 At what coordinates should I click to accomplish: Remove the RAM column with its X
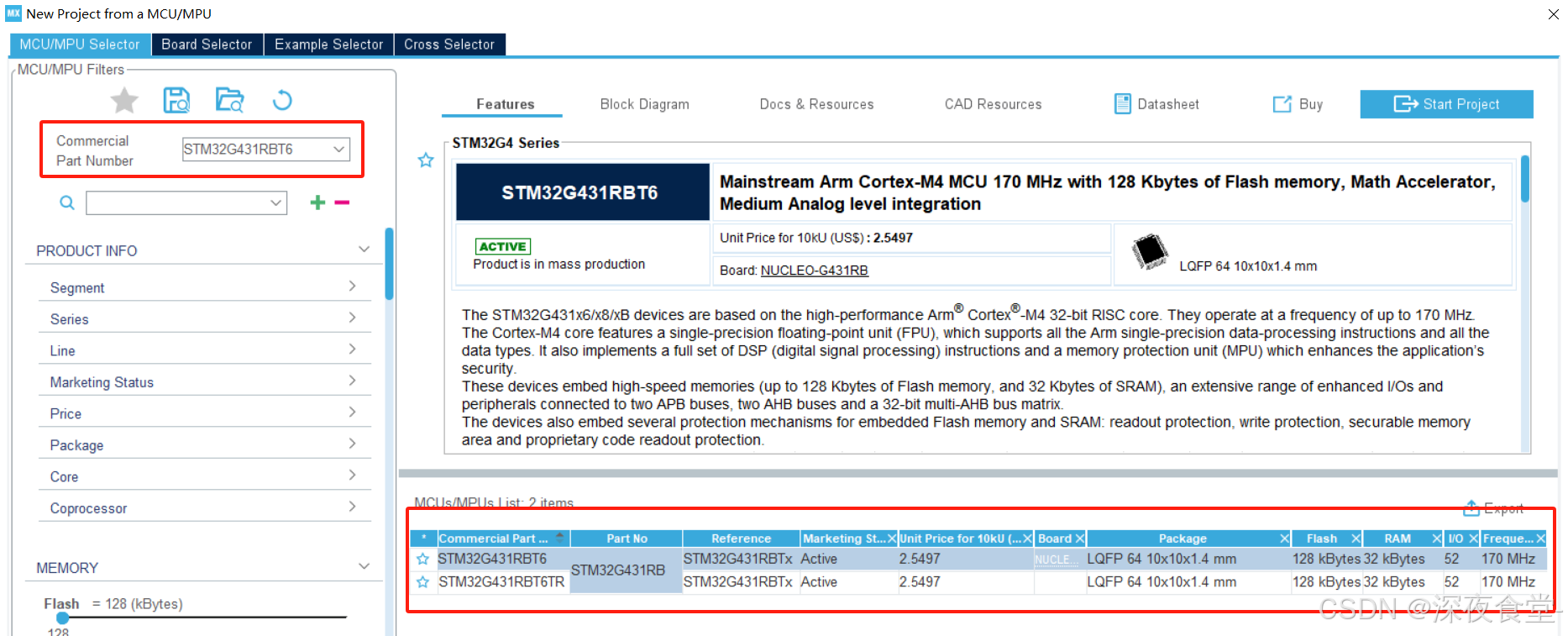(x=1437, y=539)
